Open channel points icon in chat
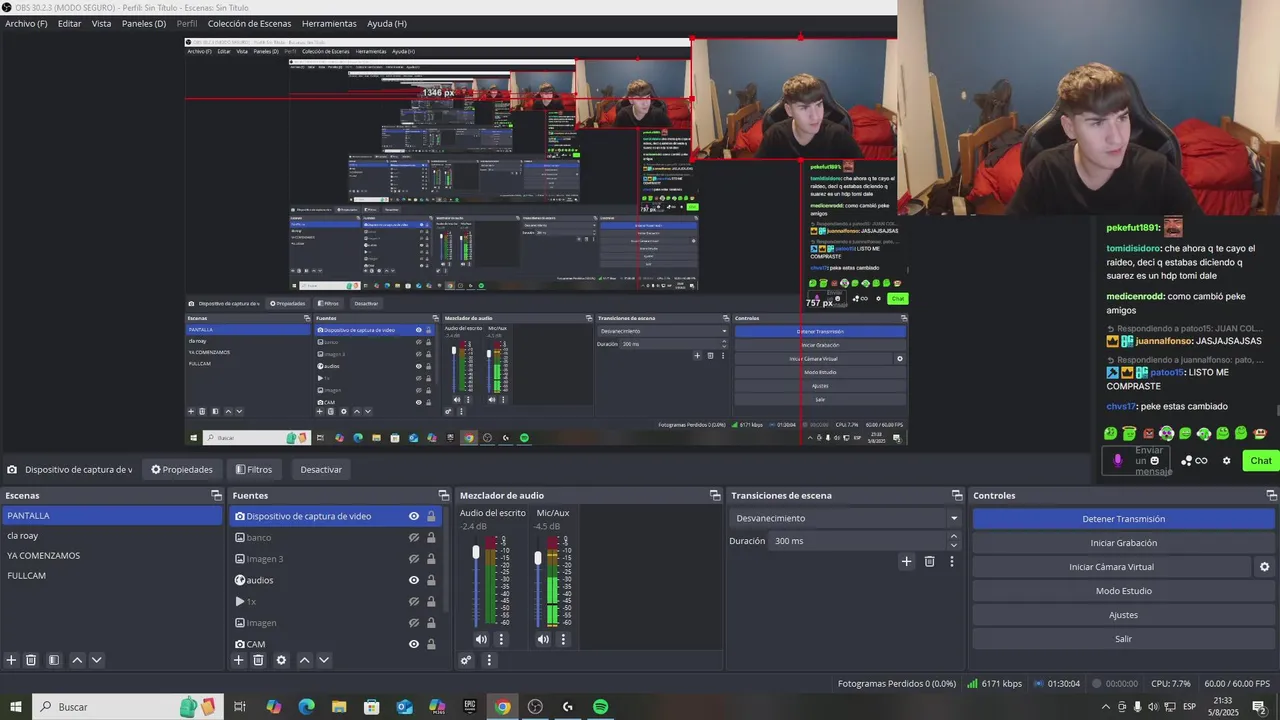Screen dimensions: 1280x720 click(1186, 461)
